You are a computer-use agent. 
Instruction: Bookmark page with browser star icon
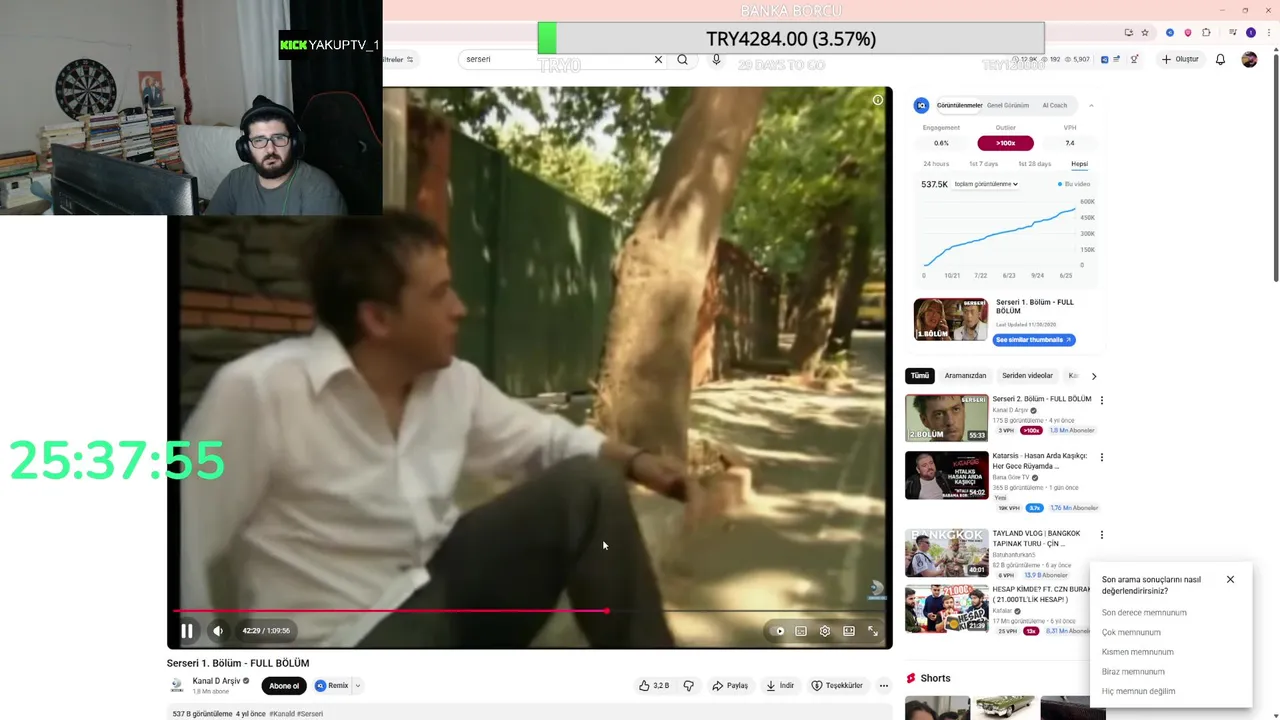1145,32
